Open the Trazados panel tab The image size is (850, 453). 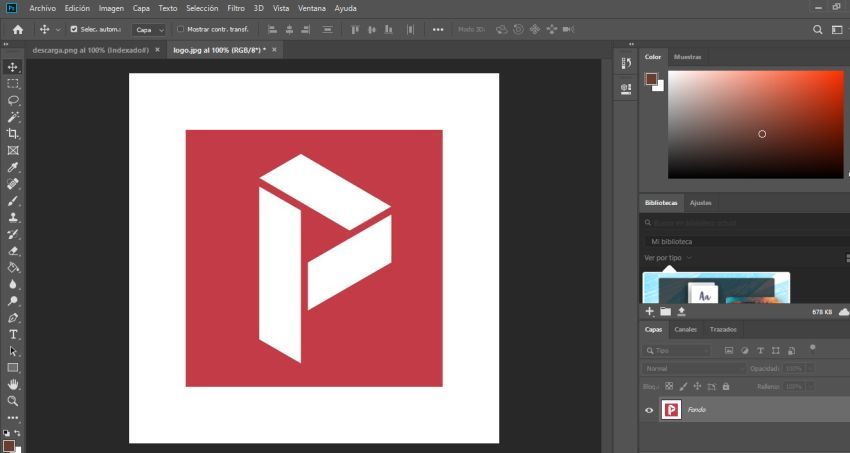pos(723,329)
